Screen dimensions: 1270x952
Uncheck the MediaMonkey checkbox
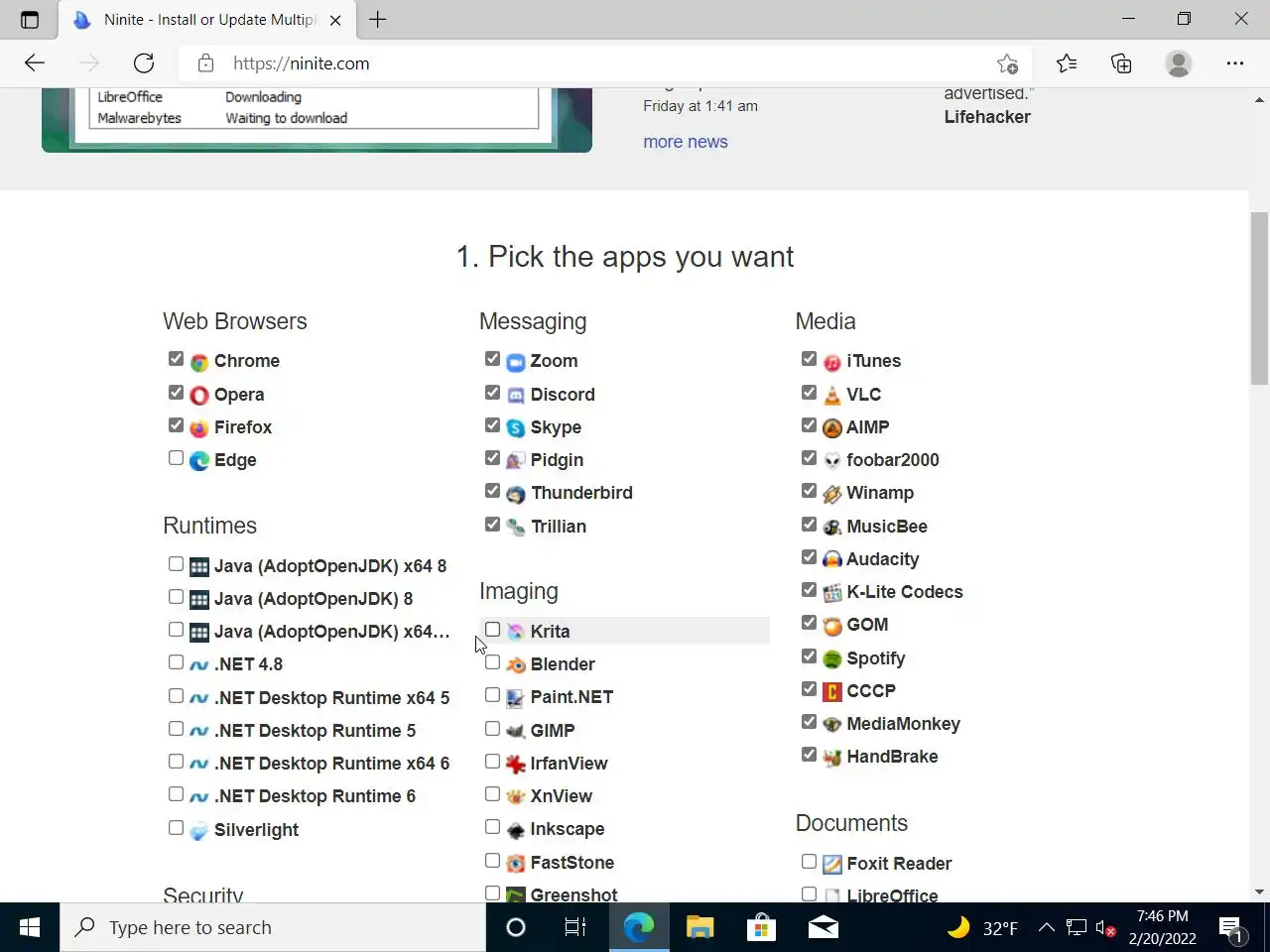tap(809, 722)
